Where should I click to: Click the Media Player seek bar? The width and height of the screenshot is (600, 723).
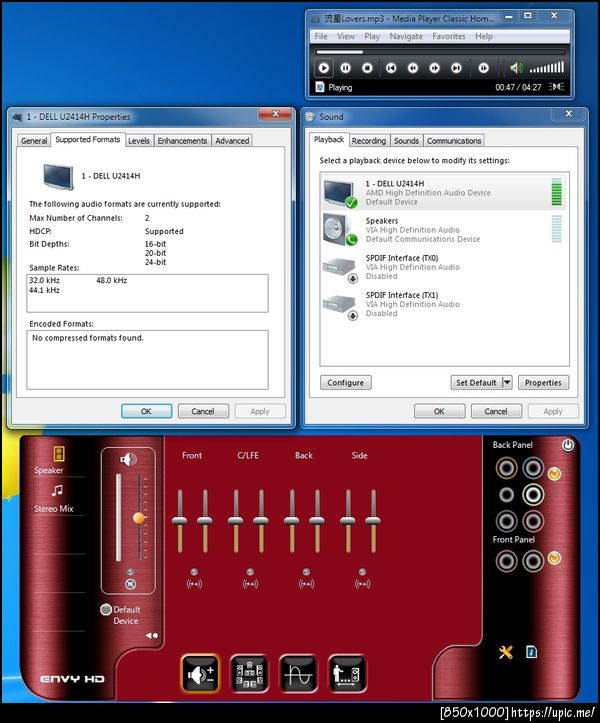click(x=440, y=52)
